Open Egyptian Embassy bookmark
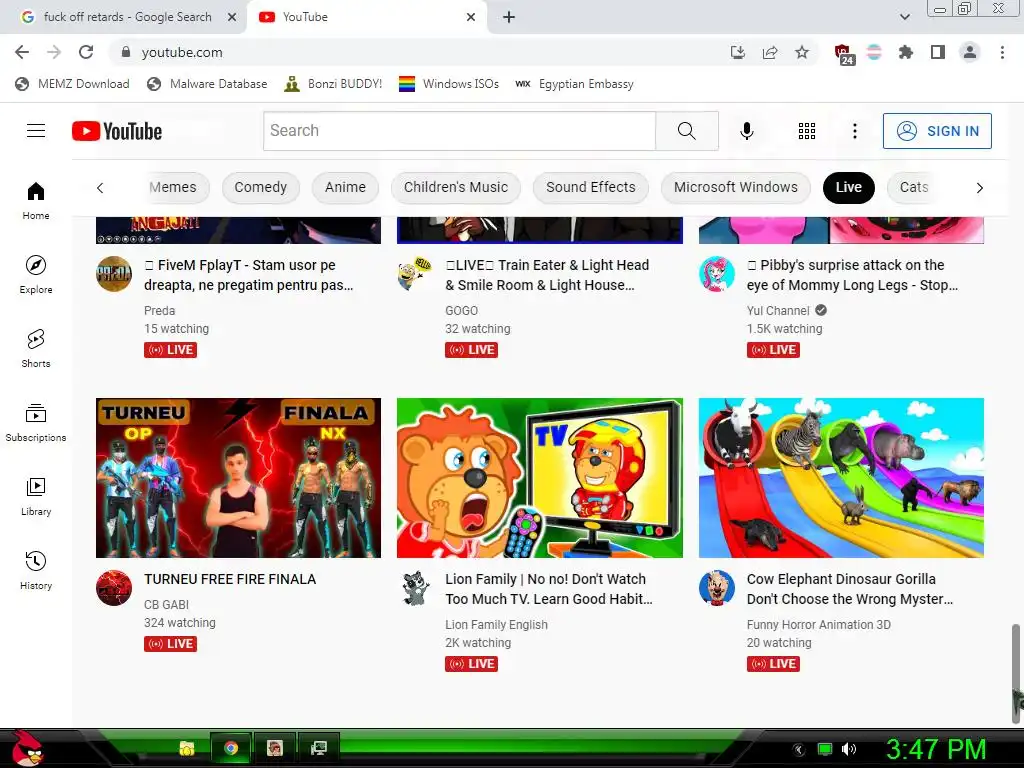The height and width of the screenshot is (768, 1024). click(575, 84)
